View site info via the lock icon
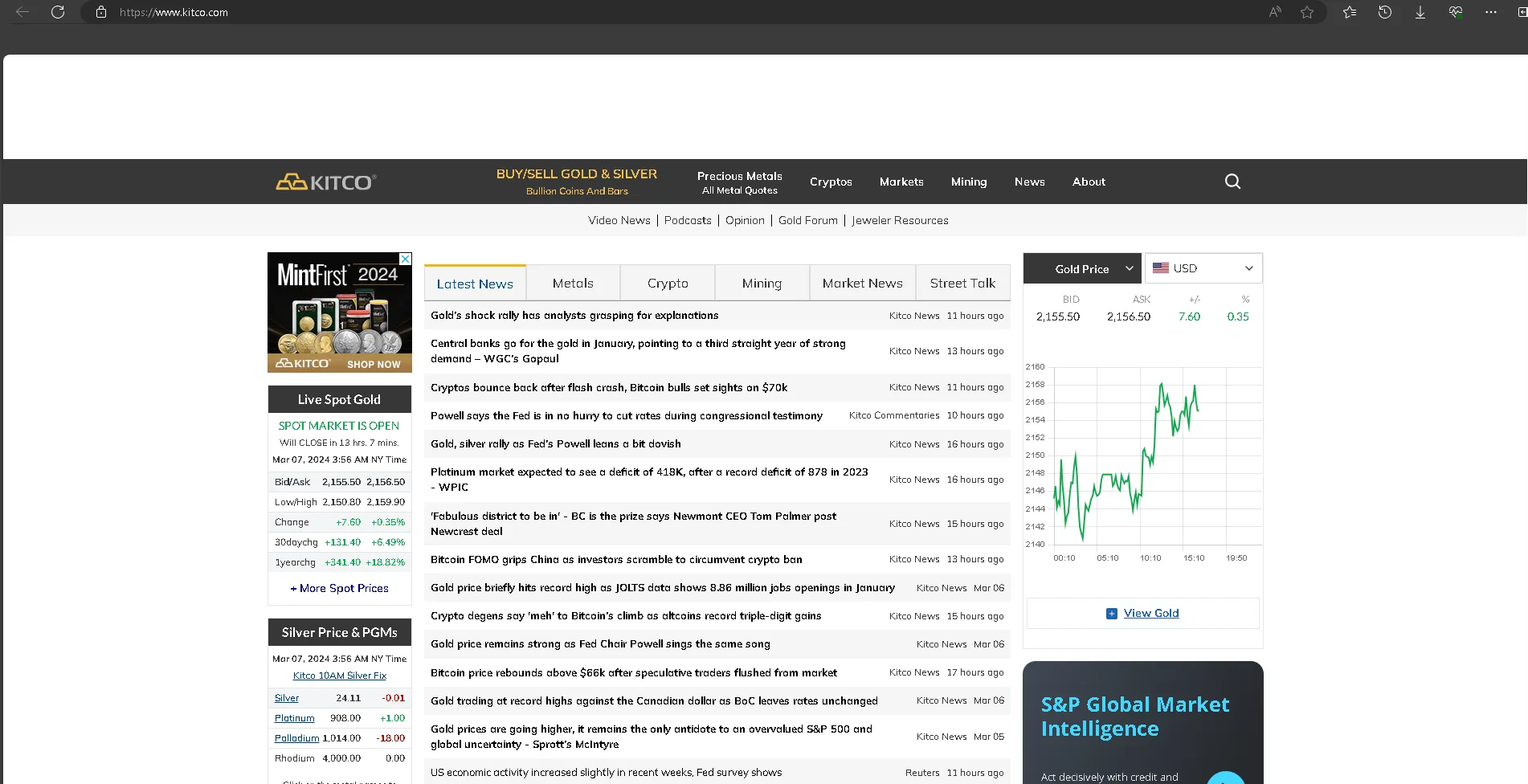The image size is (1528, 784). point(101,12)
